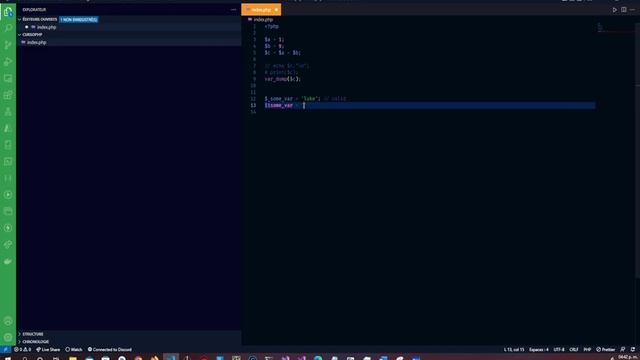Change indentation via Espaces: 4

click(539, 350)
